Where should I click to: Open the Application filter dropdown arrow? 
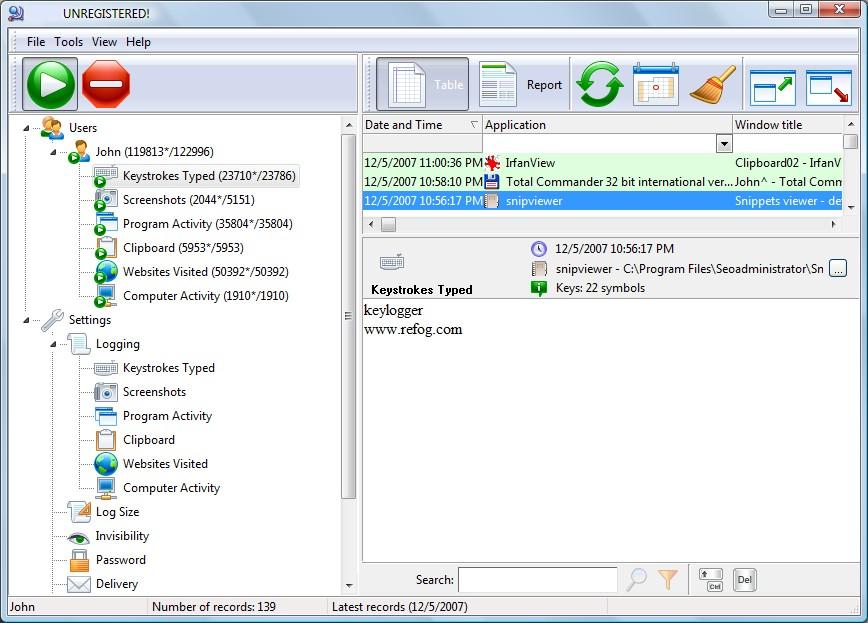[724, 143]
